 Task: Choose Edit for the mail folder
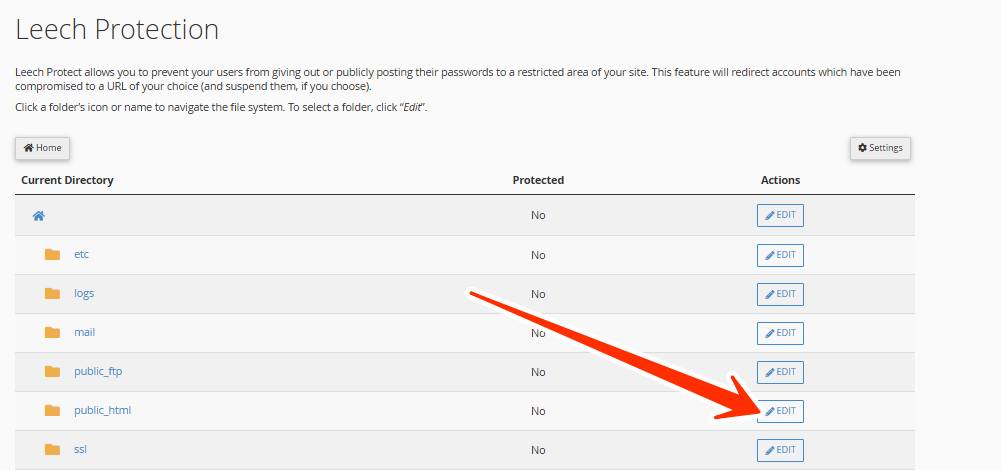point(780,333)
